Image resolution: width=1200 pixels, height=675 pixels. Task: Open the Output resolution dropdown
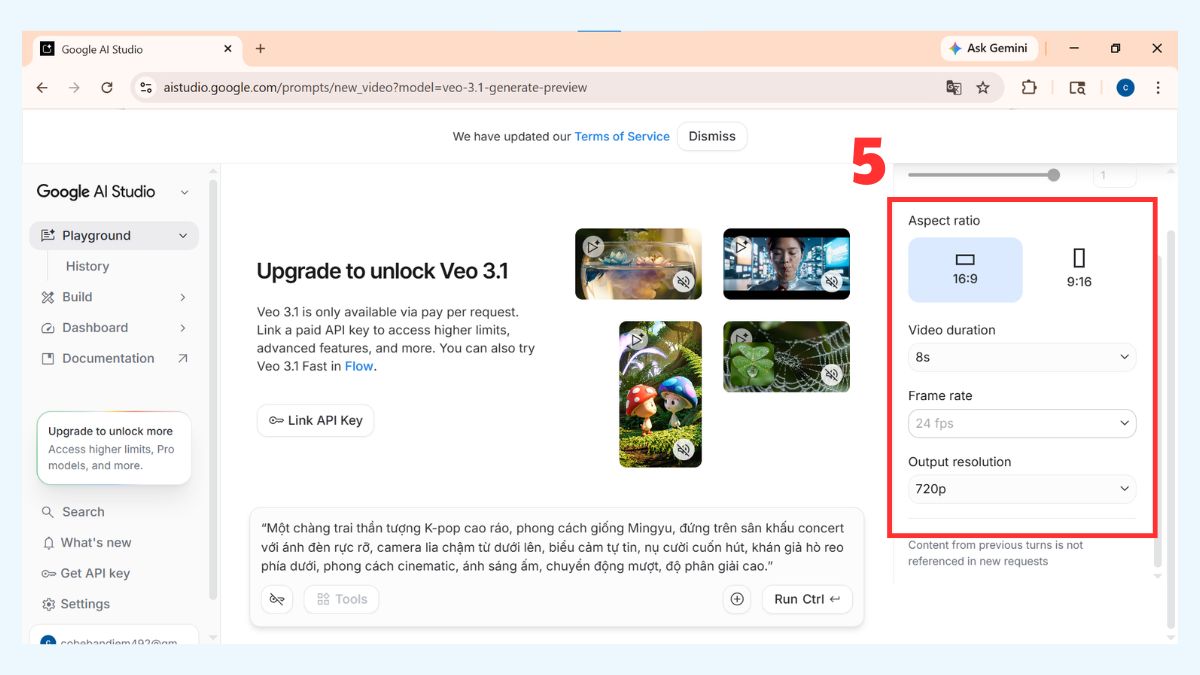(x=1022, y=489)
